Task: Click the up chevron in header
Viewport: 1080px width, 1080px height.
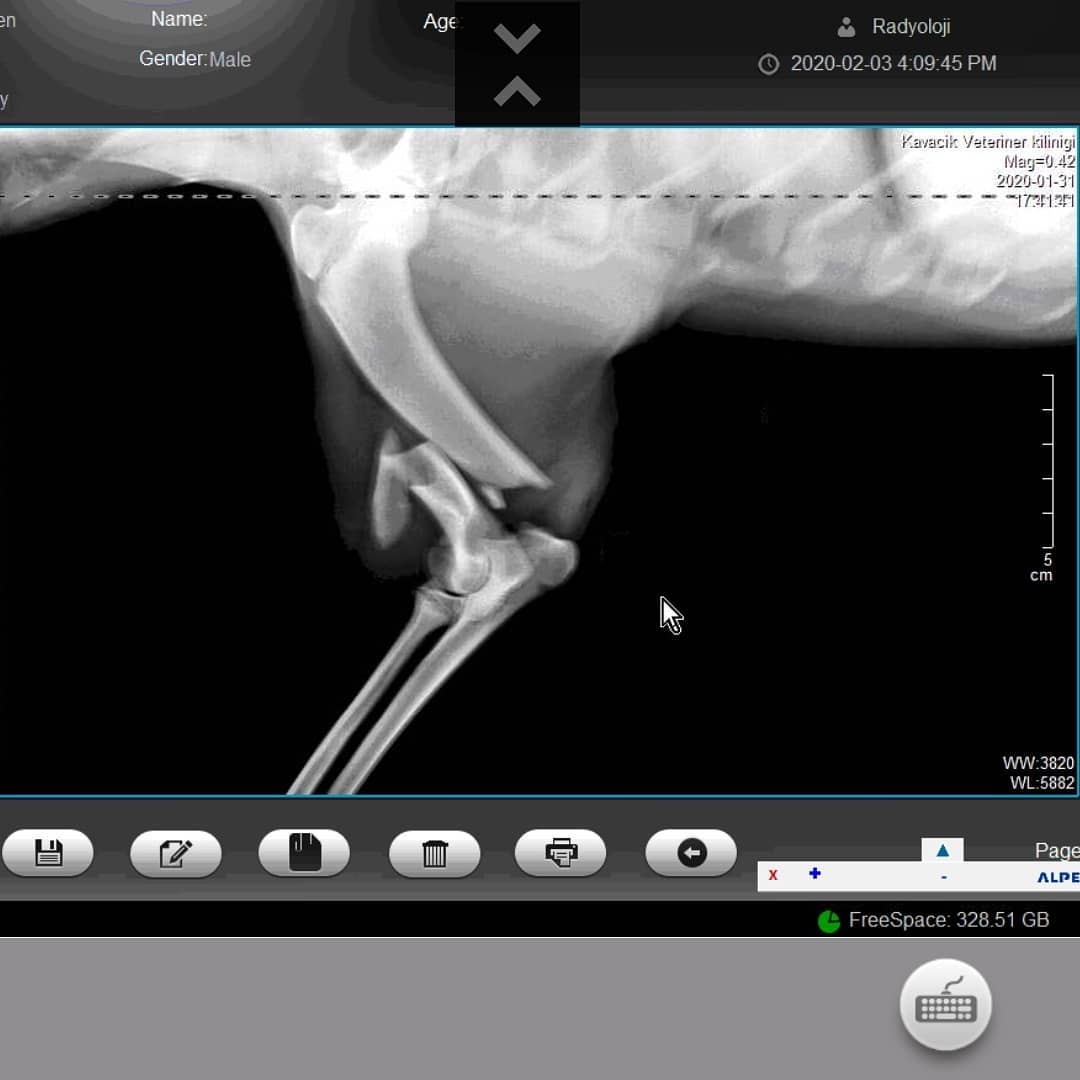Action: tap(517, 92)
